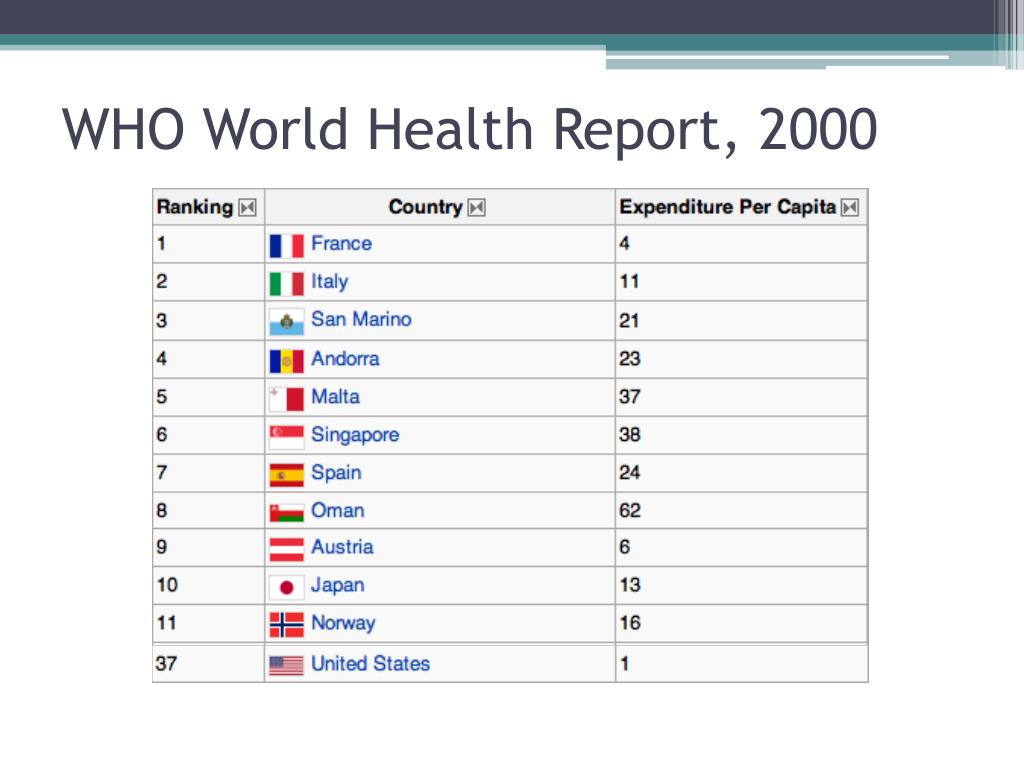
Task: Select expenditure value 13 in Japan row
Action: [x=630, y=584]
